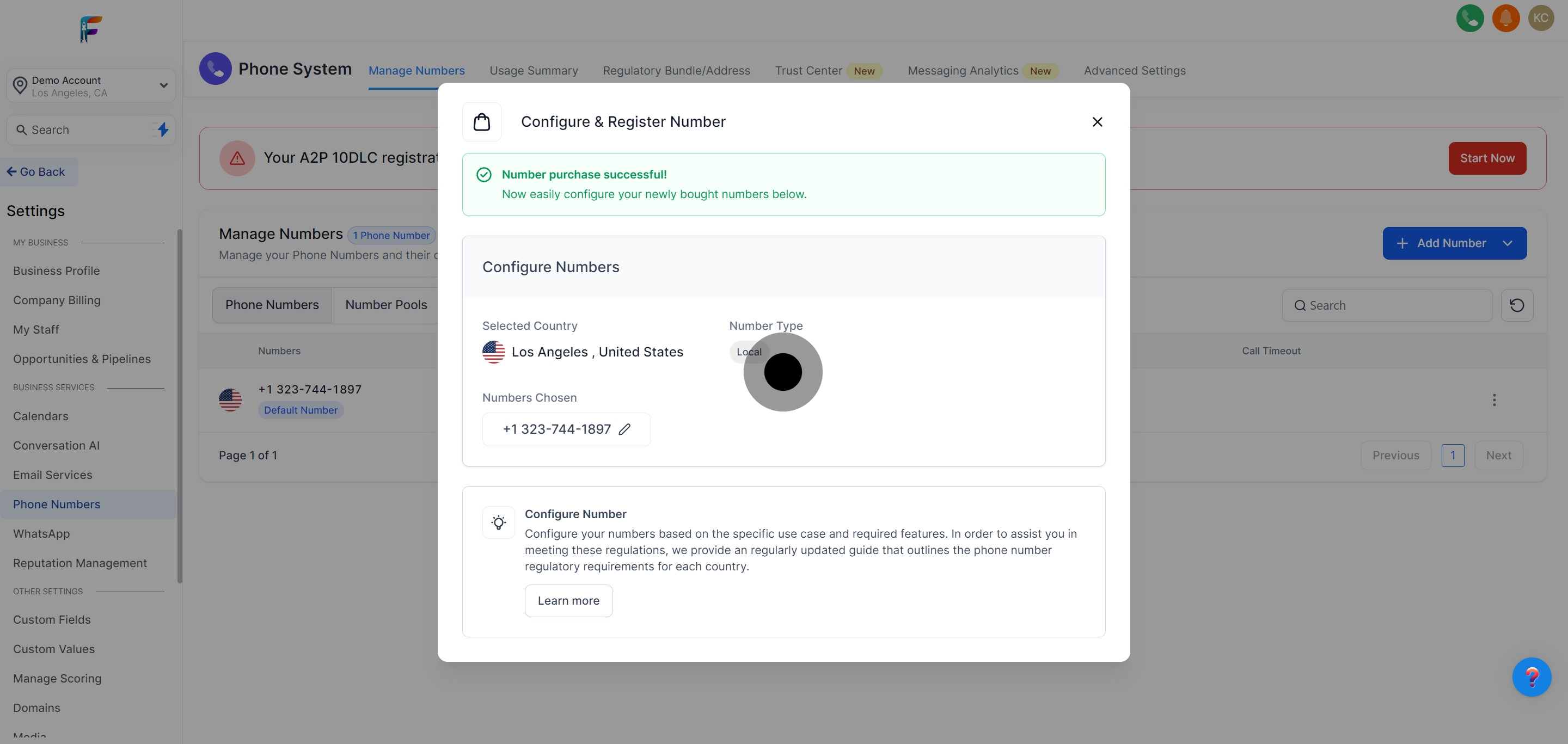Click the KC user avatar

point(1541,19)
